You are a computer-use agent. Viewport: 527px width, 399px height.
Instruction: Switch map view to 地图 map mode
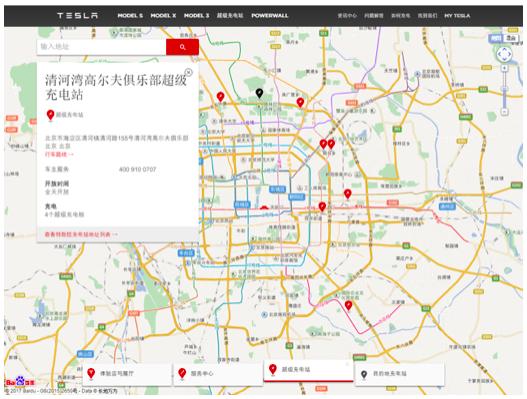(x=495, y=38)
